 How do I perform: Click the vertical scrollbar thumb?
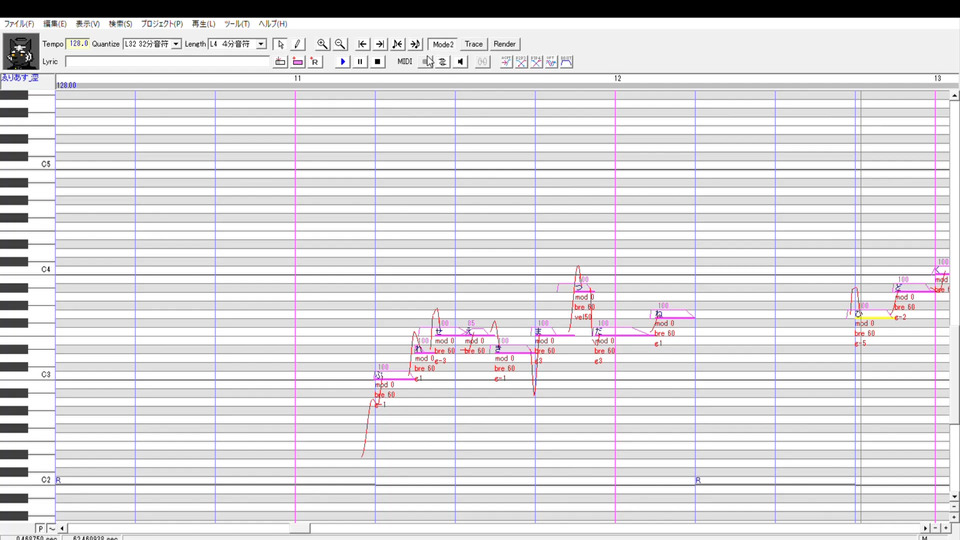(x=954, y=375)
